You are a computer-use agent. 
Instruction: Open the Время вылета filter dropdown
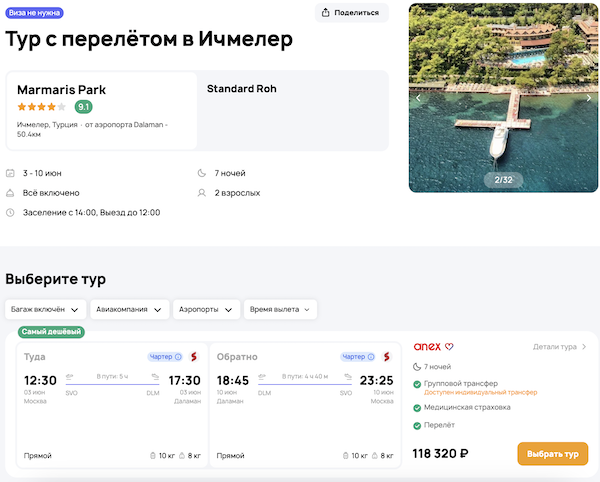[280, 309]
